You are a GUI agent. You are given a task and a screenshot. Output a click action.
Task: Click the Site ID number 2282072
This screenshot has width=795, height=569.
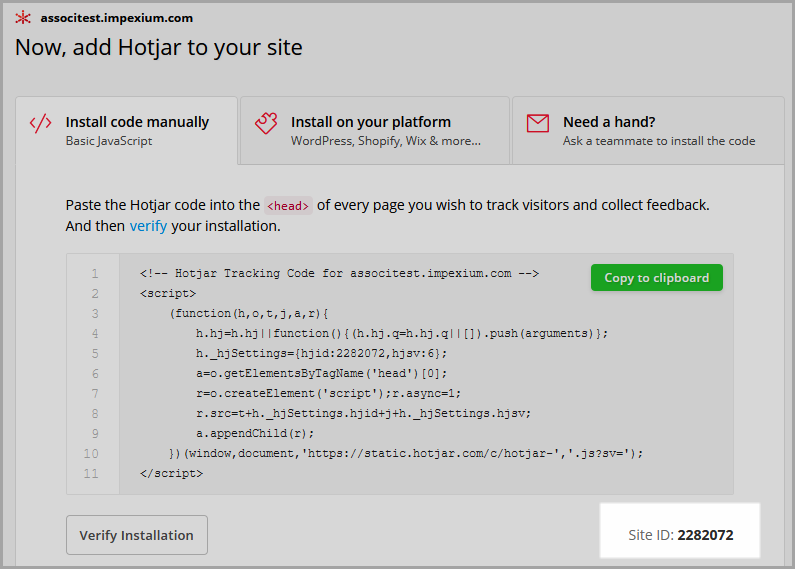705,535
